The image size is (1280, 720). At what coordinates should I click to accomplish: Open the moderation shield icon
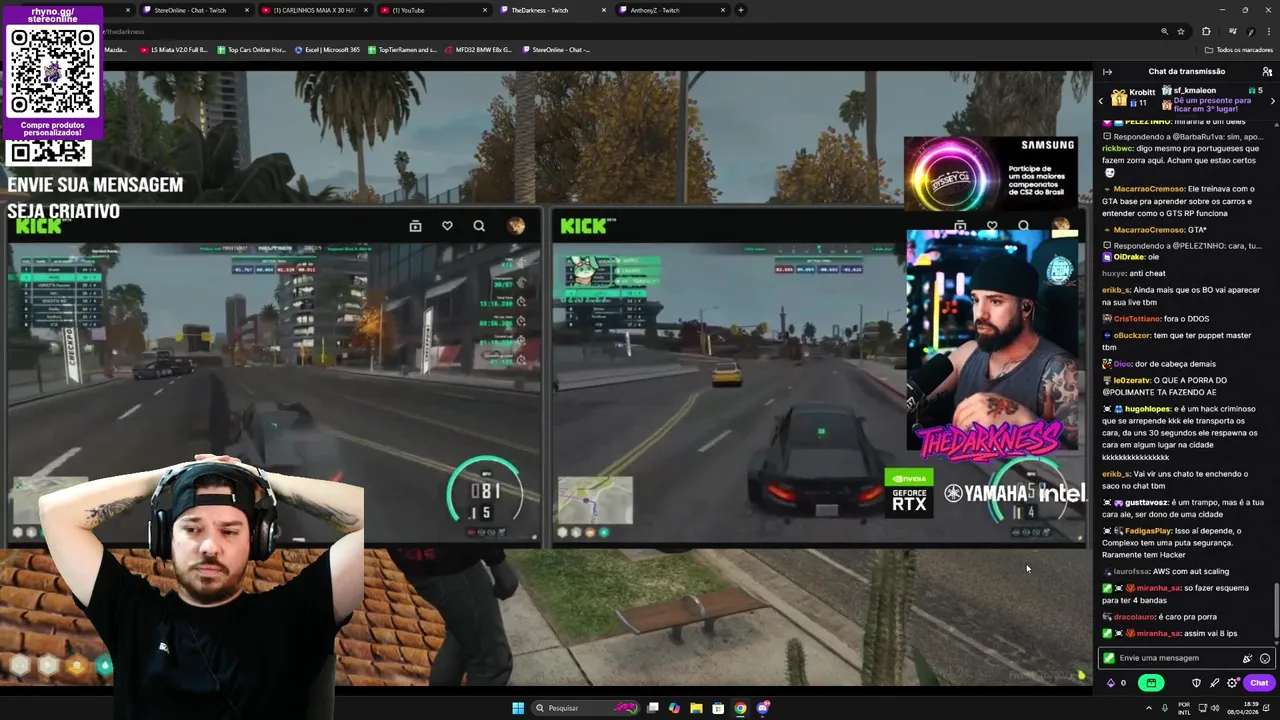click(x=1196, y=683)
